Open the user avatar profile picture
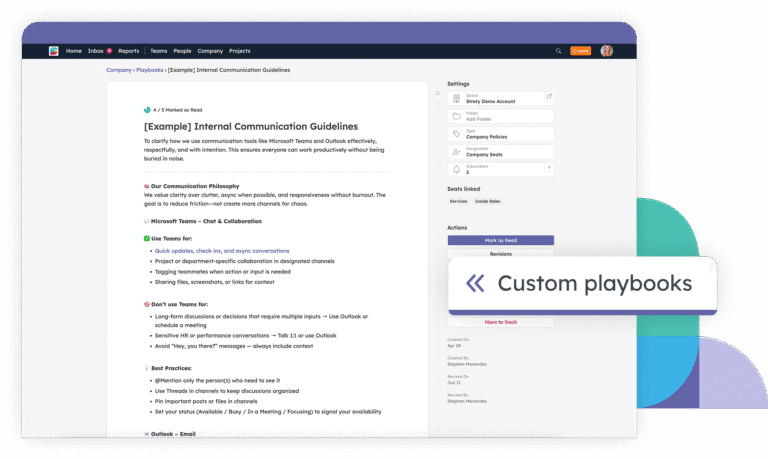 [606, 51]
